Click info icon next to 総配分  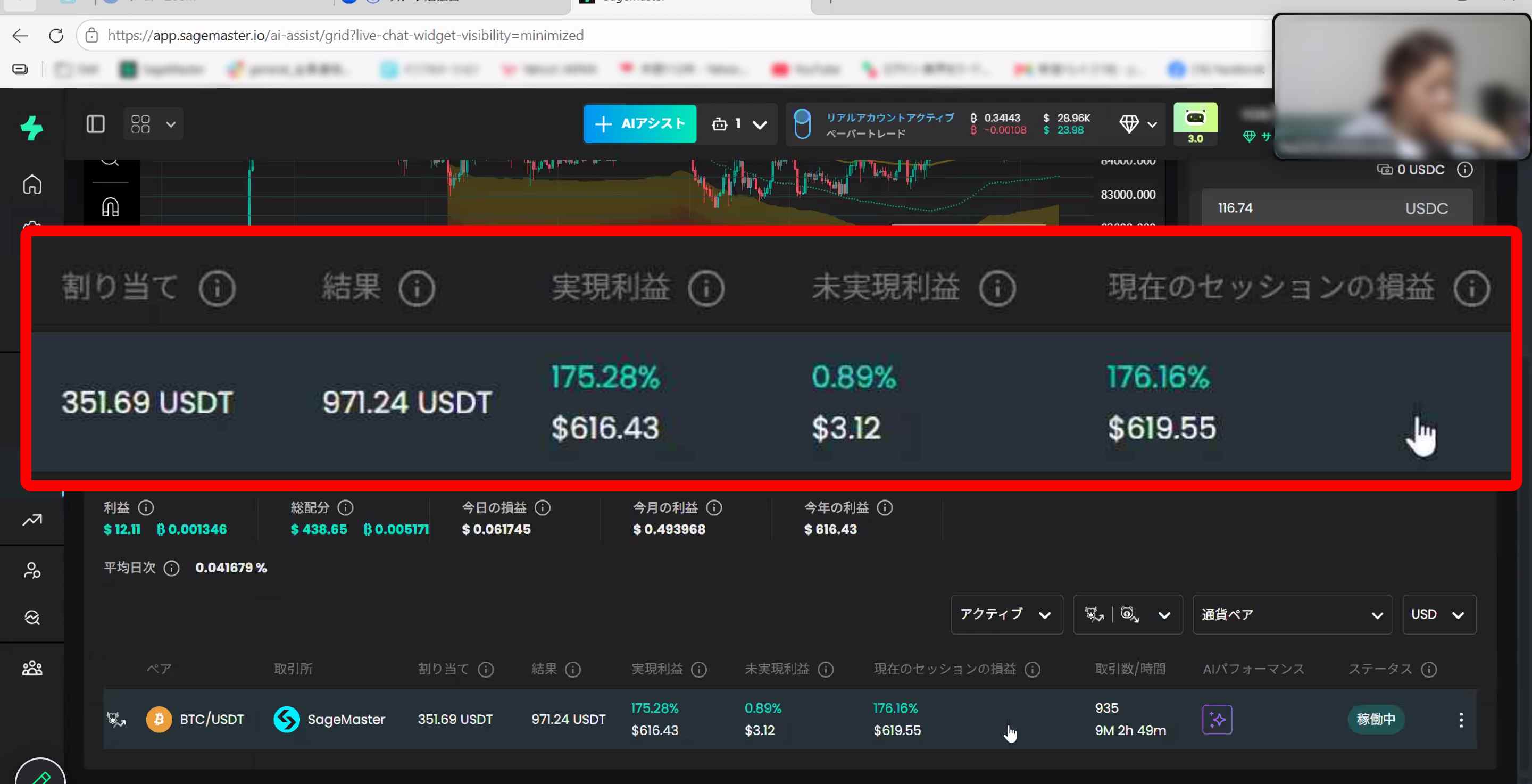346,507
